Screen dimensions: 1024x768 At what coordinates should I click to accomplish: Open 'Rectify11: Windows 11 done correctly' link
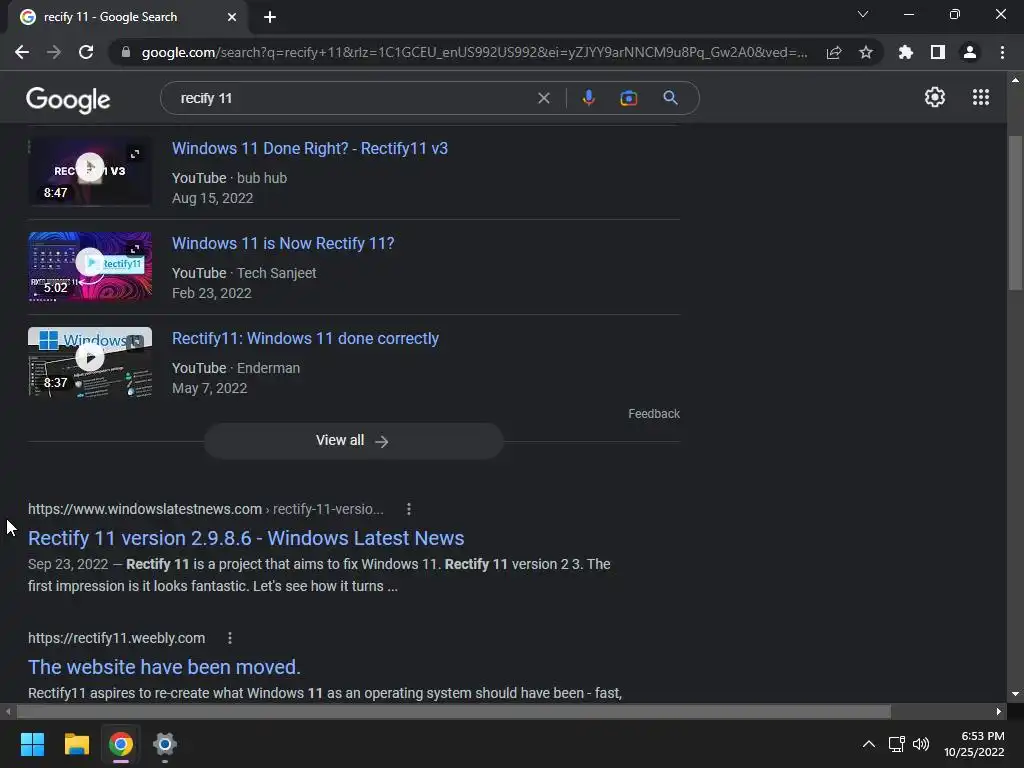(305, 338)
